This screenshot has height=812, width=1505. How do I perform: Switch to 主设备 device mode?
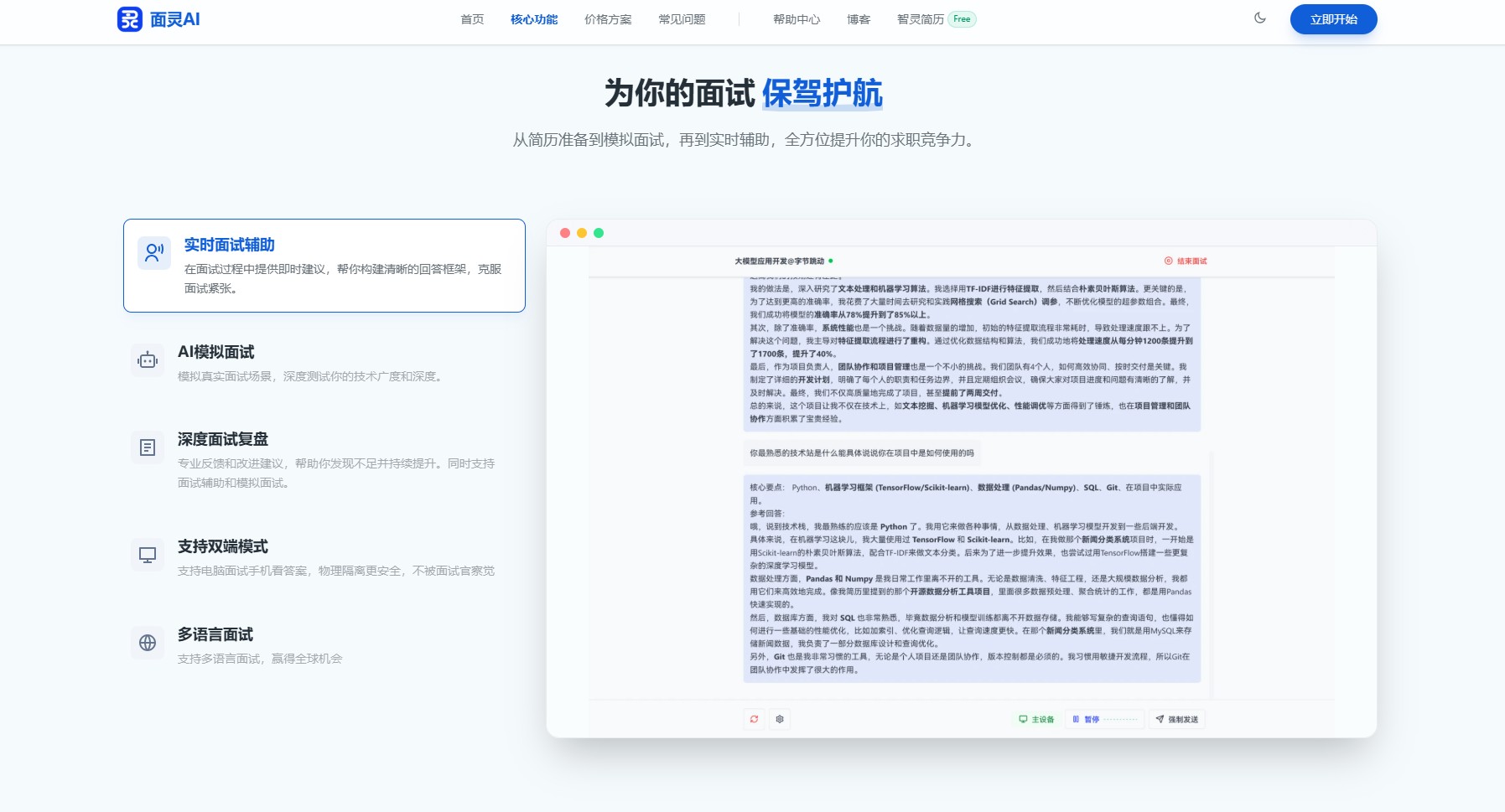point(1037,719)
